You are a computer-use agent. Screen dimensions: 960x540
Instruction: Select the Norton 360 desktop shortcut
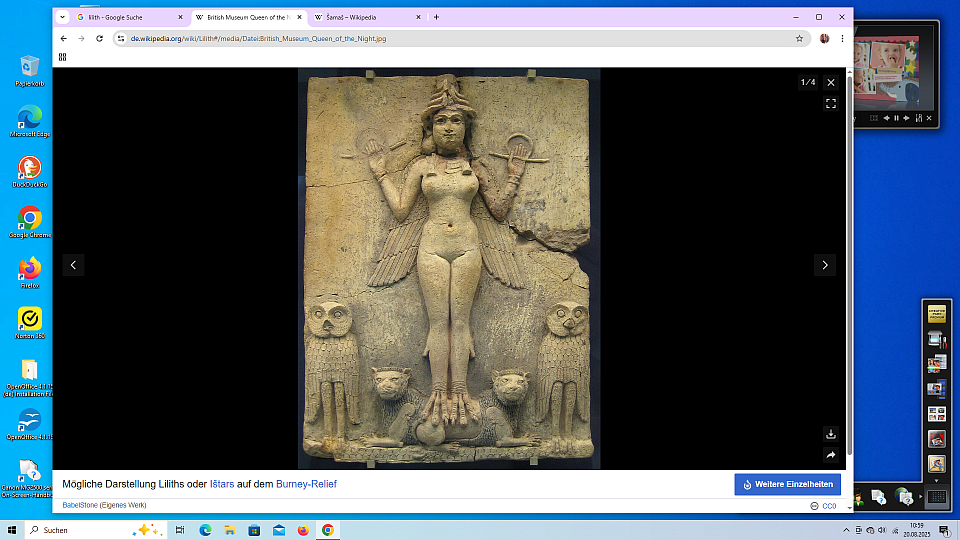29,323
